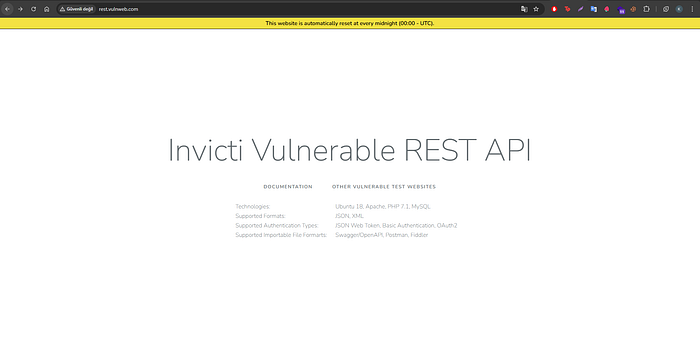Open the browser profile avatar
Screen dimensions: 700x362
point(679,9)
